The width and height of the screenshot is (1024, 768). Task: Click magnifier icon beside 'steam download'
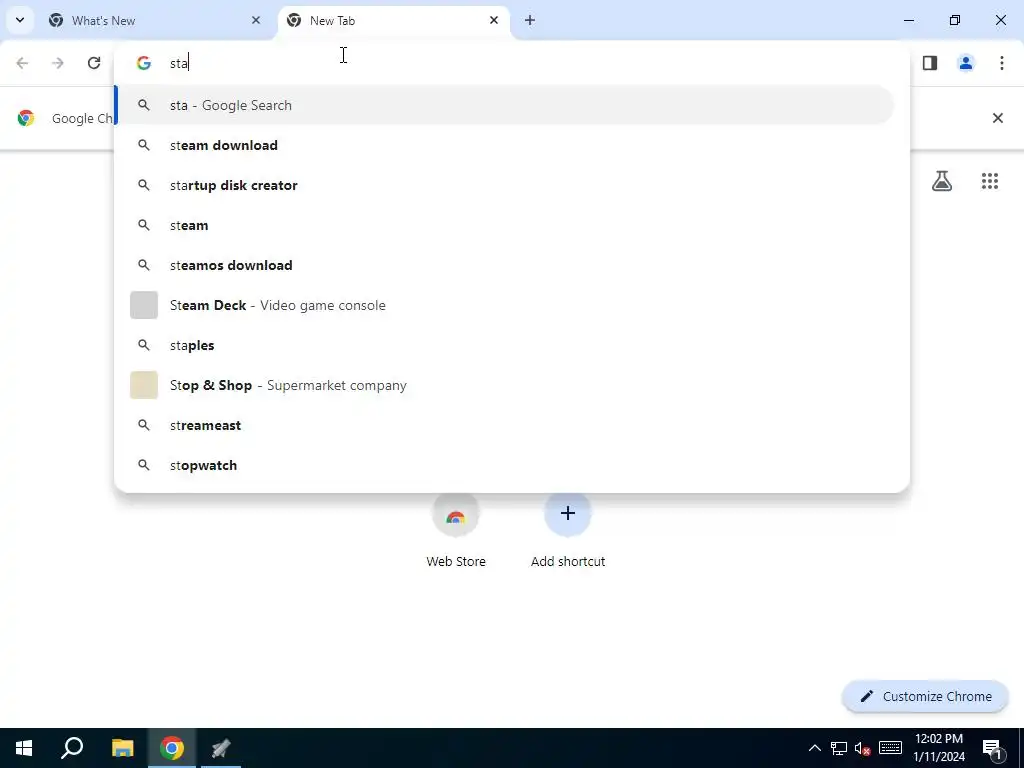click(x=144, y=145)
